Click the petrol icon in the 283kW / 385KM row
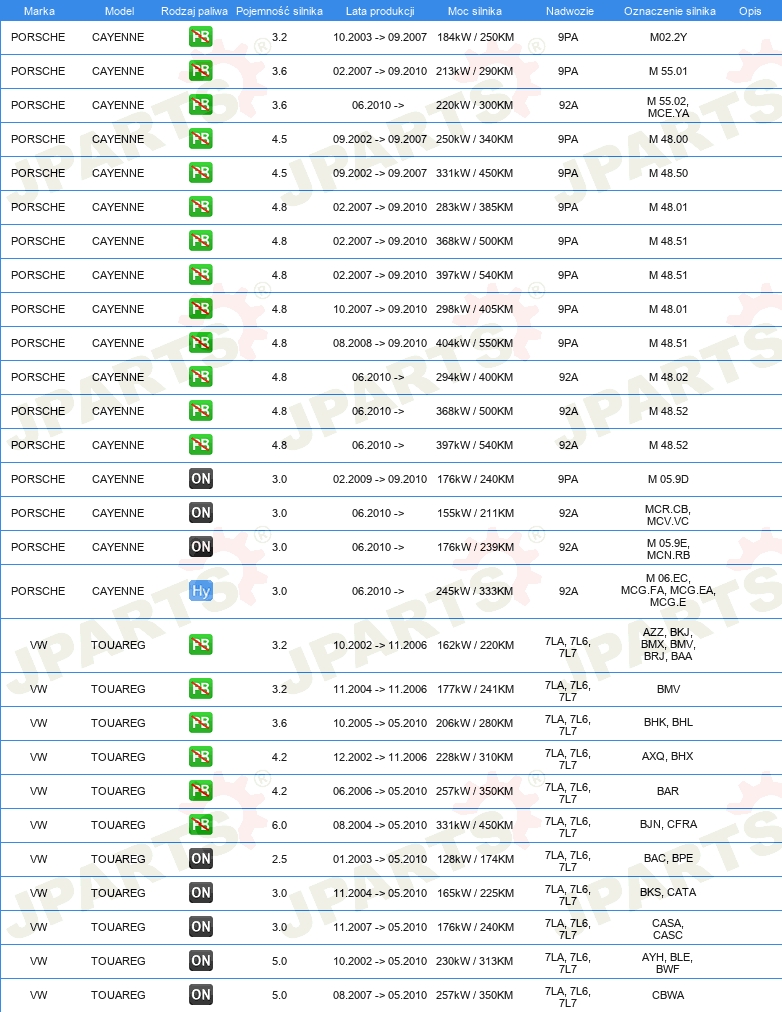This screenshot has height=1012, width=782. (x=201, y=207)
